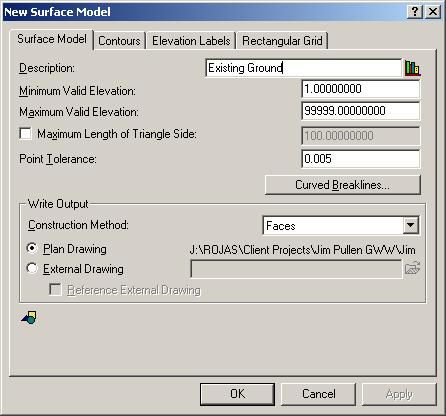
Task: Switch to the Contours tab
Action: point(119,41)
